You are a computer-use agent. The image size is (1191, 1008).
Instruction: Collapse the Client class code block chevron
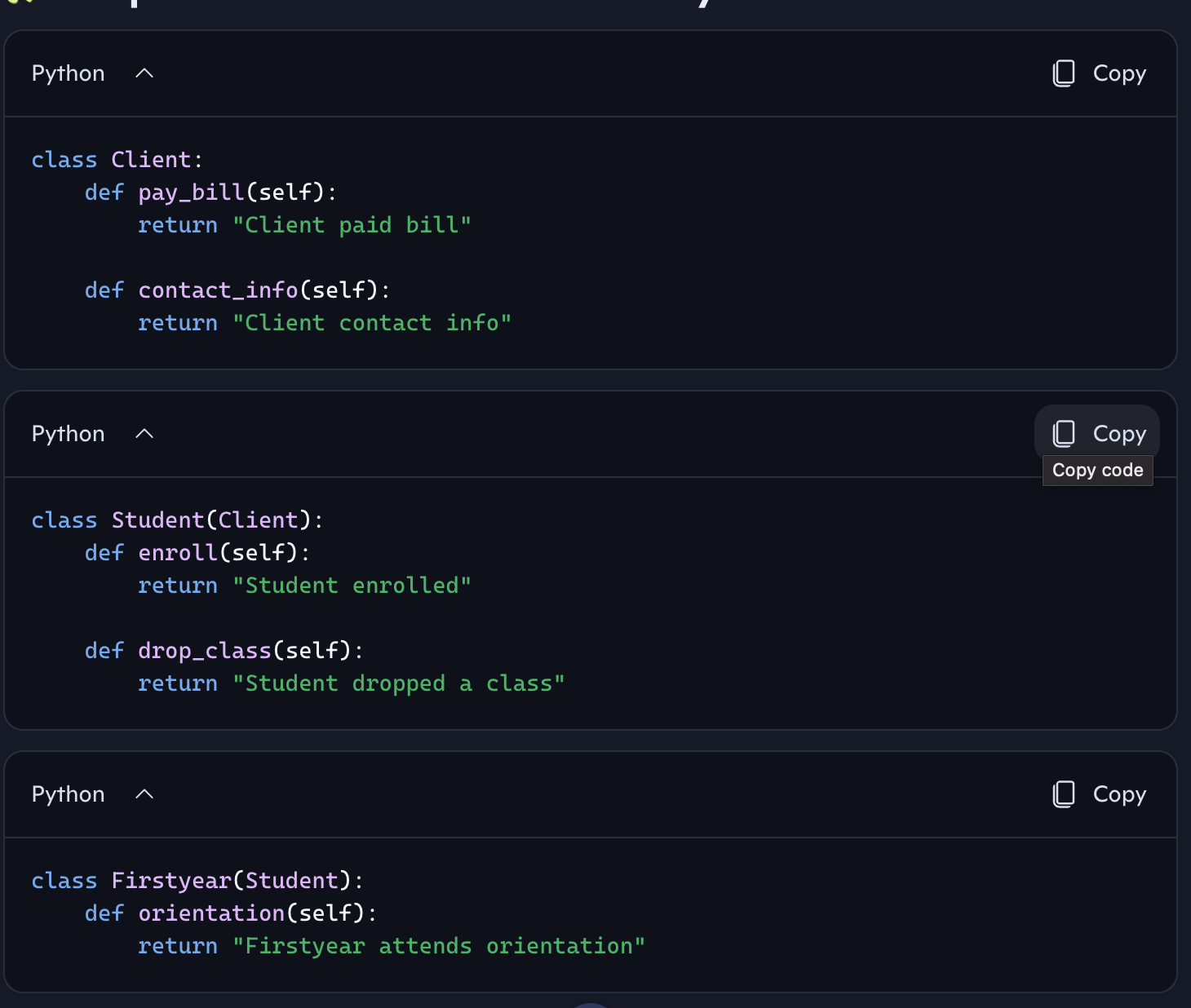144,73
